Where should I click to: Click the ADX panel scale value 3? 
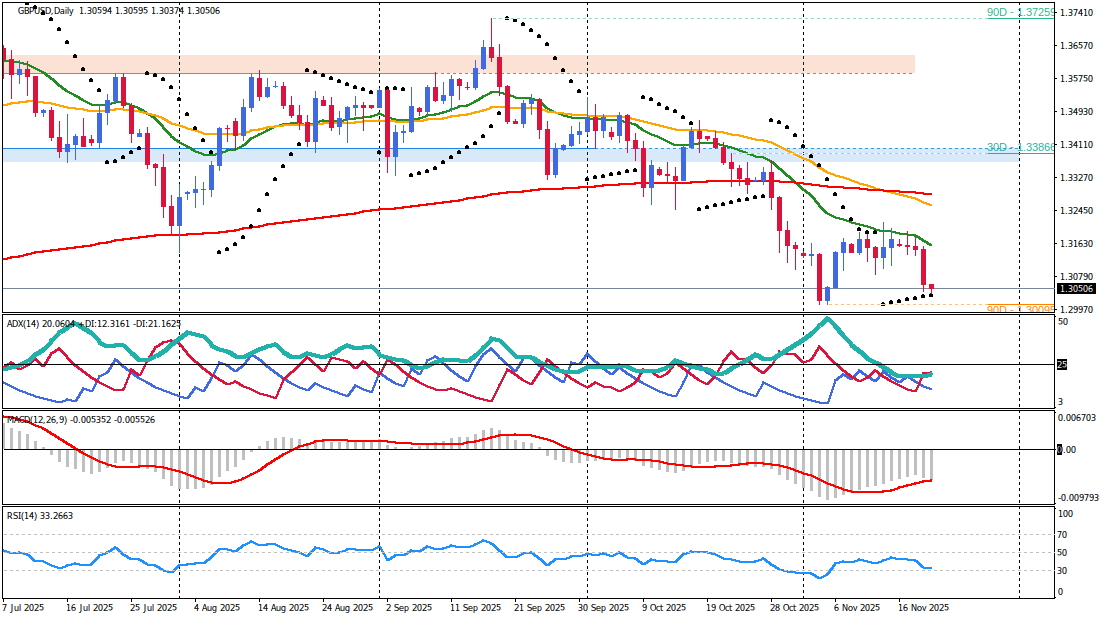tap(1061, 401)
